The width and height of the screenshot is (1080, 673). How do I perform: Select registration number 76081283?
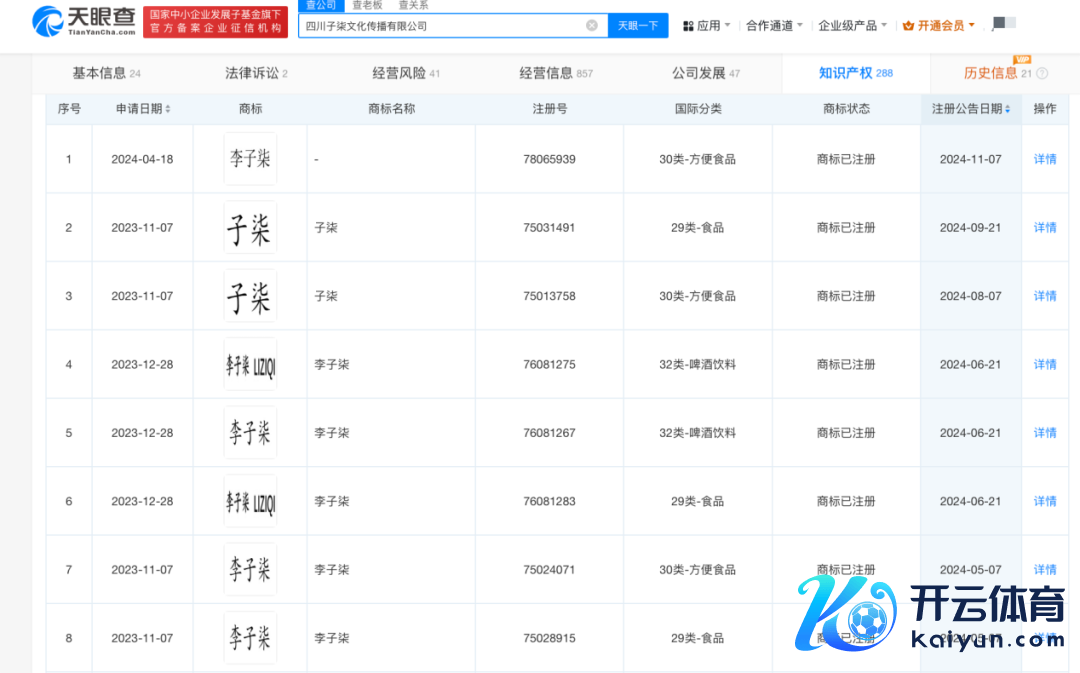[549, 501]
